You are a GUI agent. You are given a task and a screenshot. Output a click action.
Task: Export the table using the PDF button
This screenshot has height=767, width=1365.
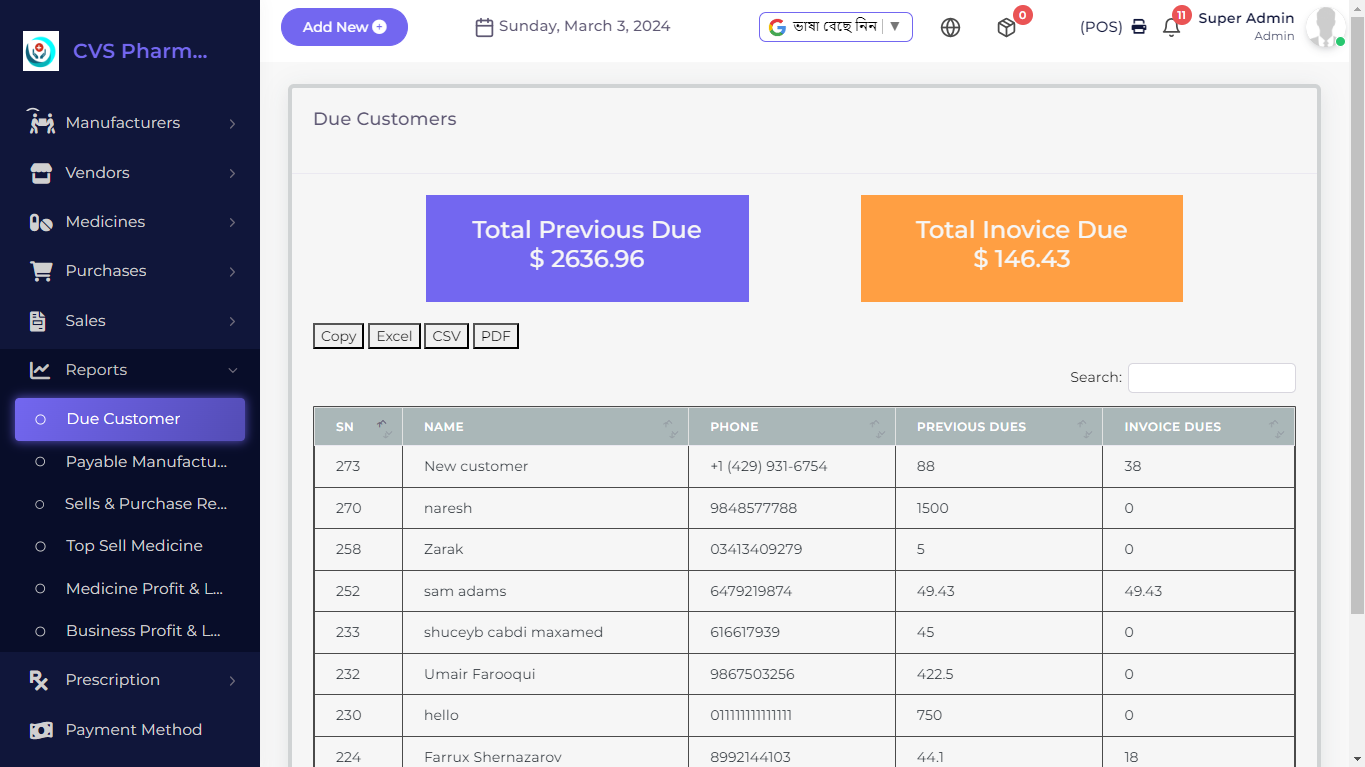[495, 335]
